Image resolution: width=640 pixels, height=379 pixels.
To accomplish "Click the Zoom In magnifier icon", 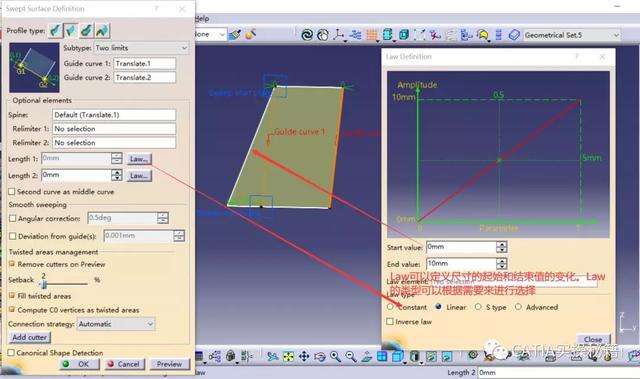I will pyautogui.click(x=335, y=357).
